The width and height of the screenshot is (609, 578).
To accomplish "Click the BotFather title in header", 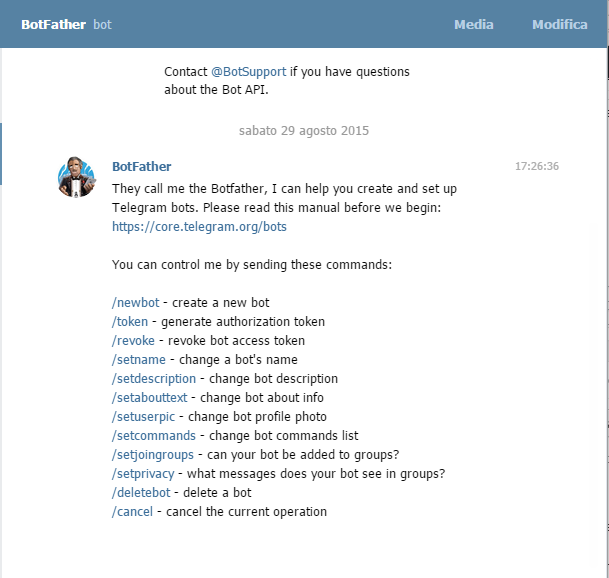I will [x=53, y=24].
